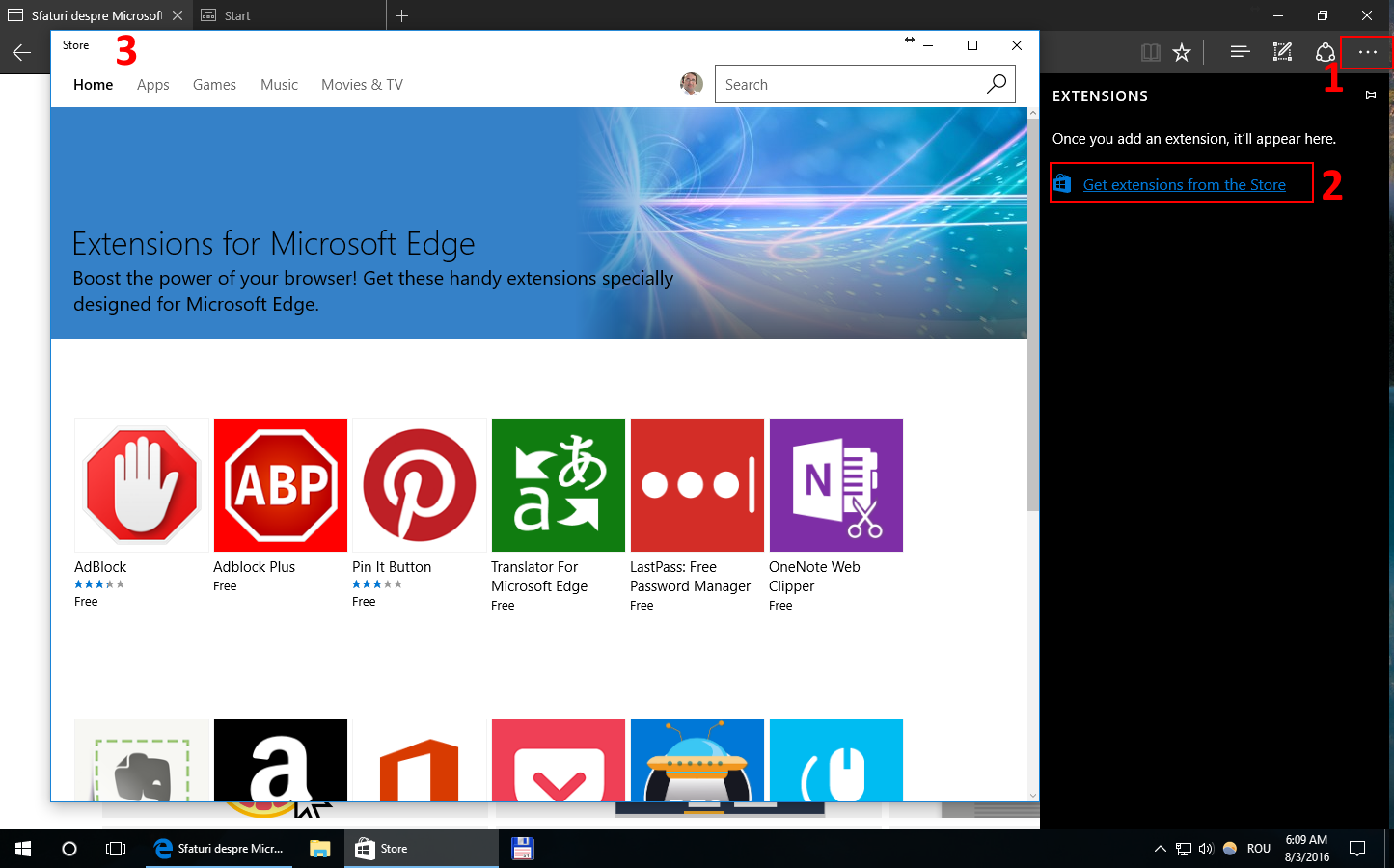The width and height of the screenshot is (1394, 868).
Task: Open the Amazon Assistant extension tile
Action: click(281, 760)
